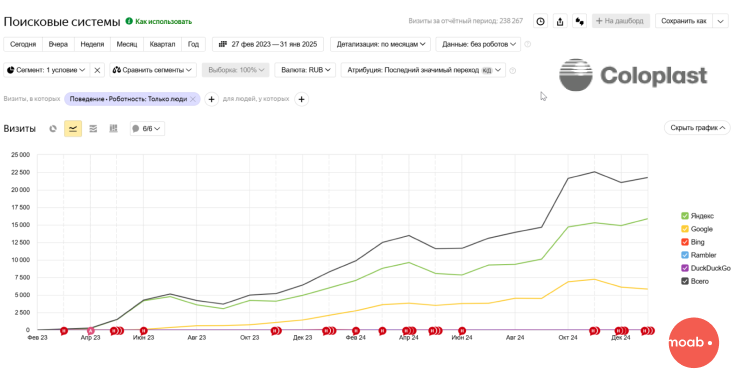732x385 pixels.
Task: Uncheck the Всего series in legend
Action: (x=685, y=281)
